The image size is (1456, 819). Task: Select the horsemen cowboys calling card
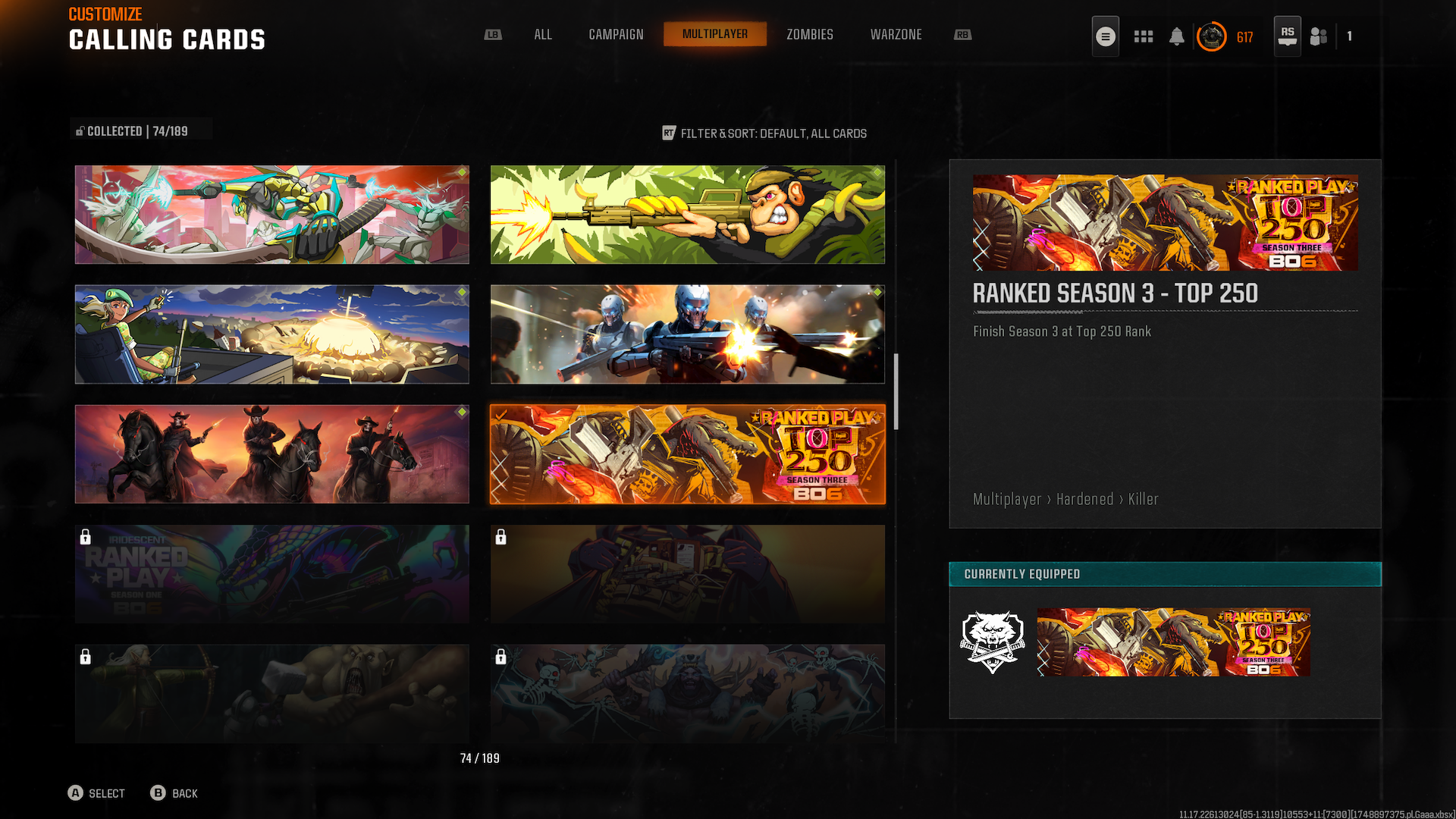pos(272,454)
